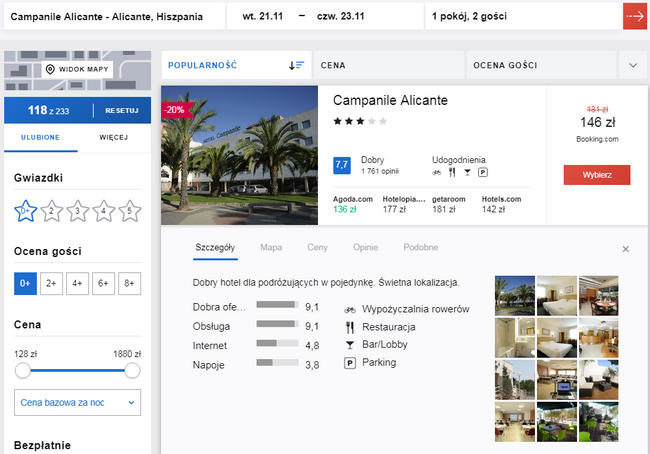The image size is (650, 454).
Task: Click the red search arrow button
Action: coord(634,17)
